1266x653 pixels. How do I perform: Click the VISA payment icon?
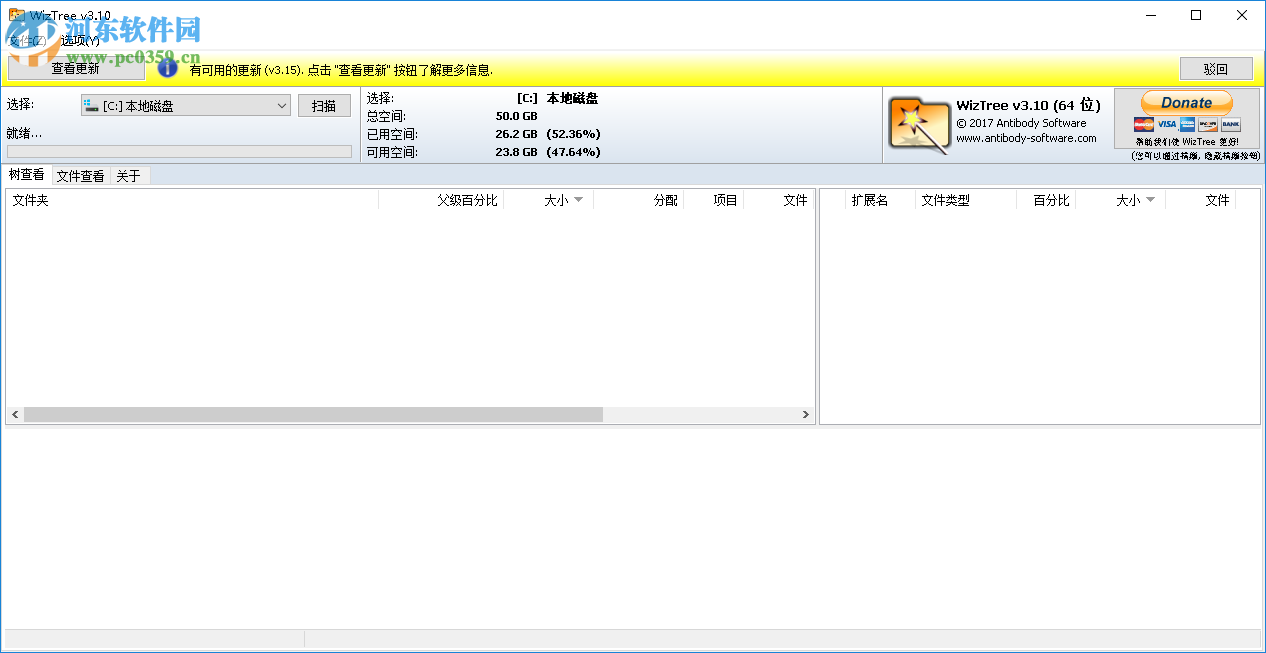click(1167, 124)
